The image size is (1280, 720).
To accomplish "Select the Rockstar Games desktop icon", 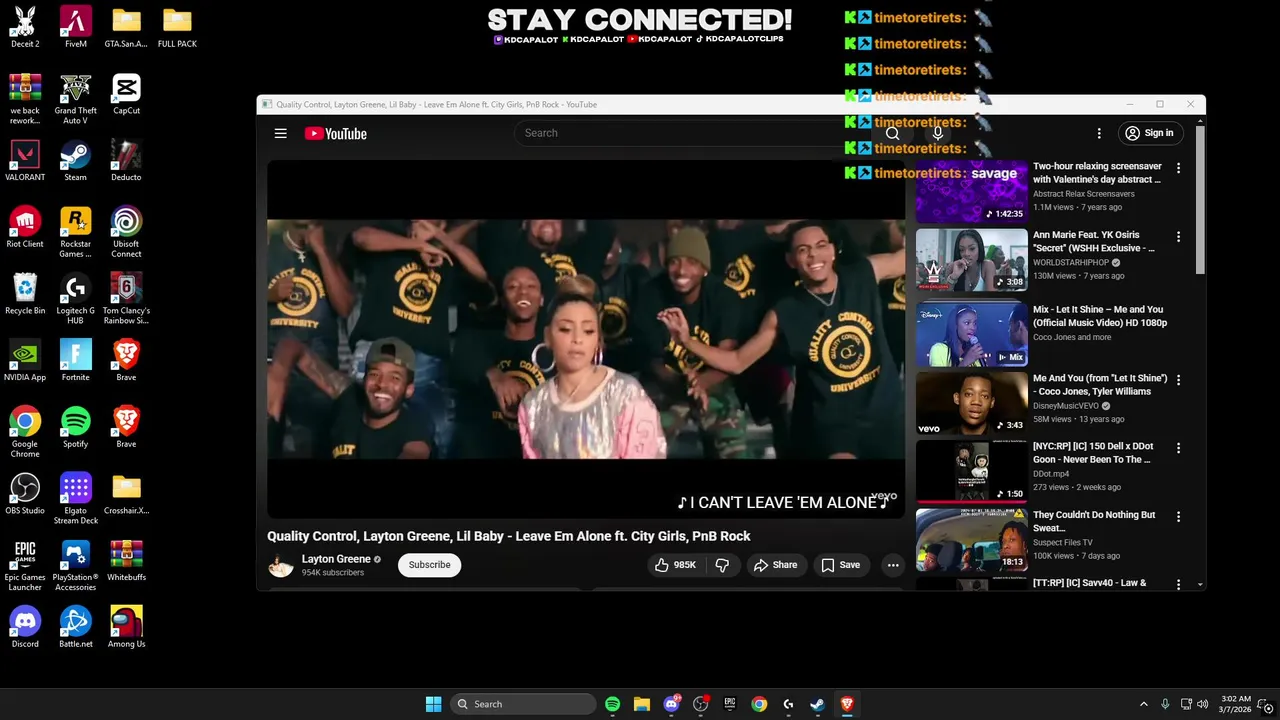I will tap(76, 232).
